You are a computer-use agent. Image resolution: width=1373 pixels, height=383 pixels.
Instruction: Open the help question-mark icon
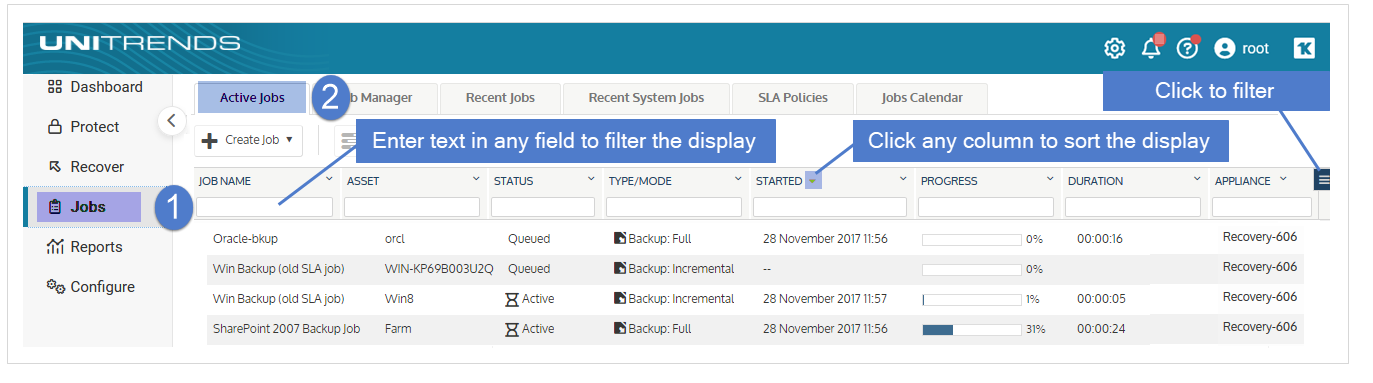pyautogui.click(x=1187, y=47)
